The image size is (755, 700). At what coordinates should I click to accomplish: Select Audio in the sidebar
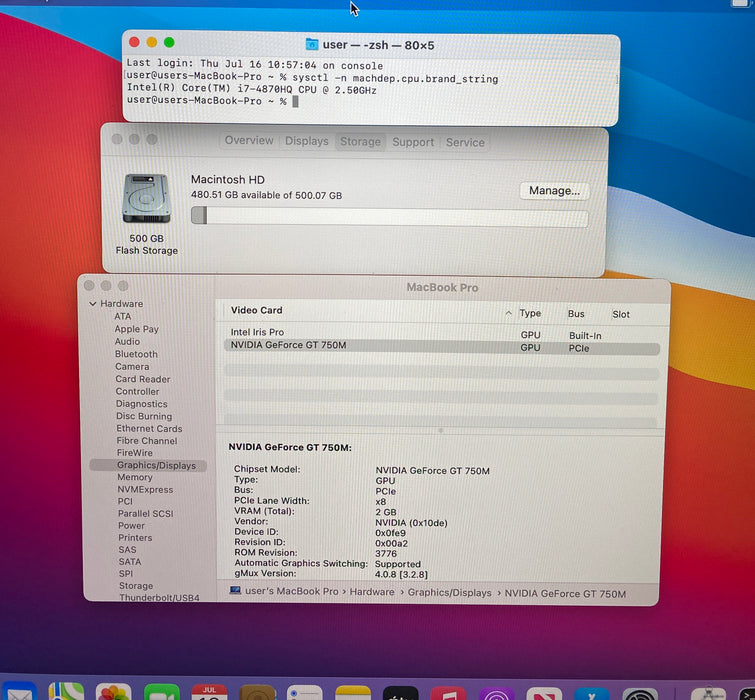(127, 341)
